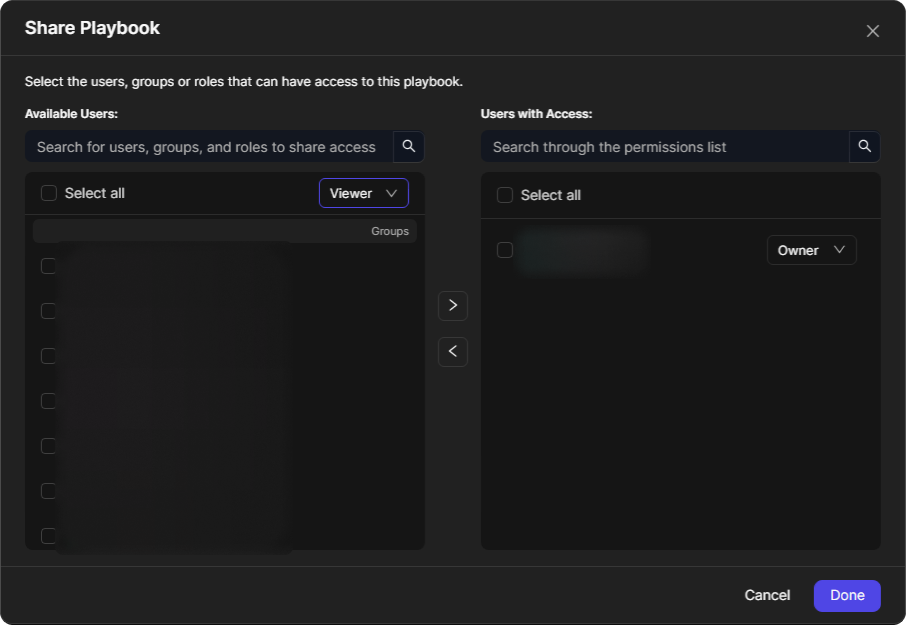This screenshot has width=906, height=625.
Task: Open the Owner permission dropdown
Action: 811,250
